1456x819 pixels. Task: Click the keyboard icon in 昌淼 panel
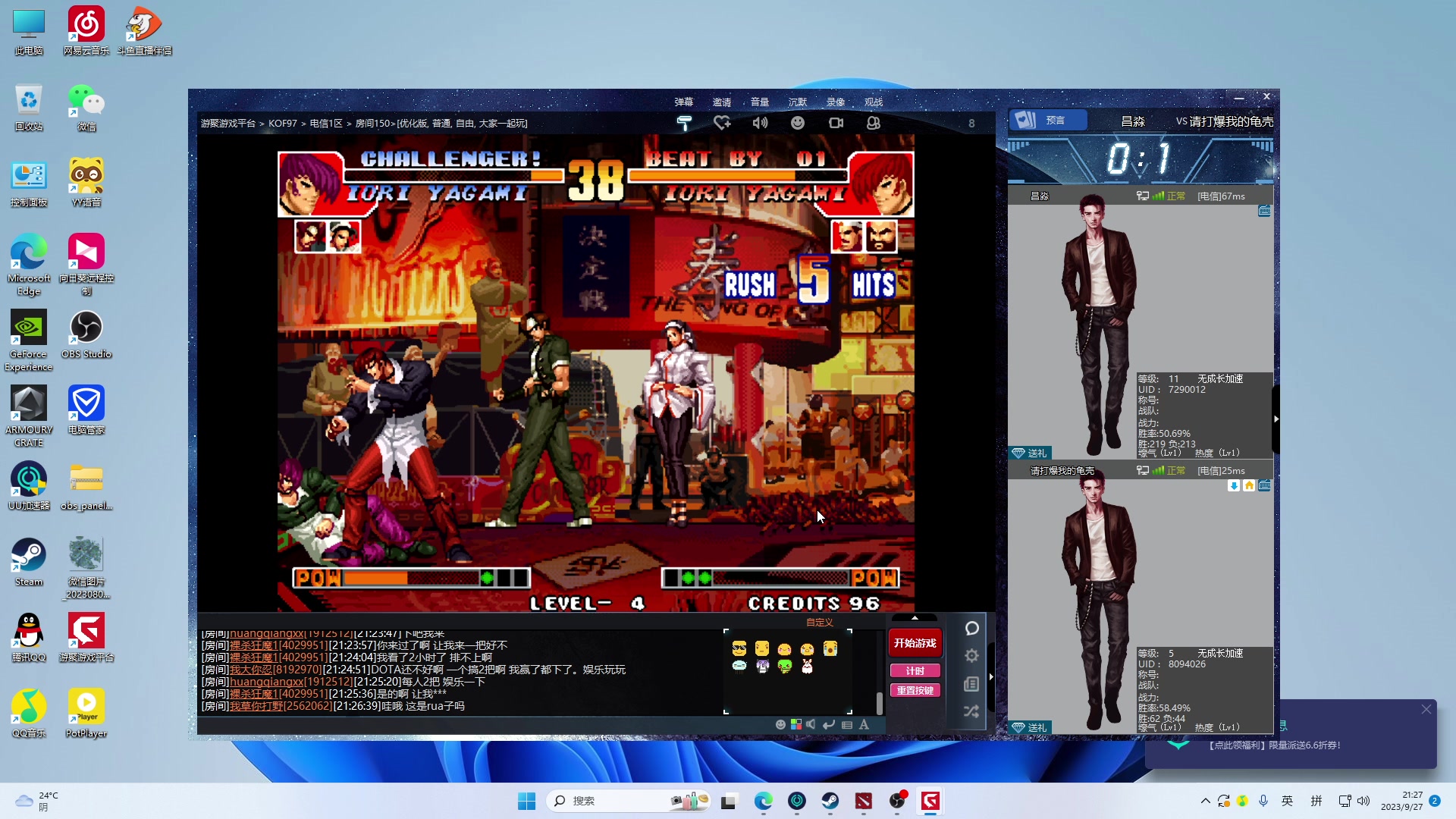click(1264, 211)
